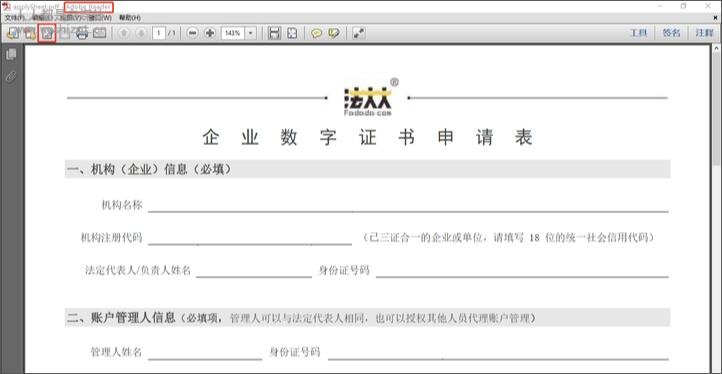Click the title 企业数字证书申请表
Image resolution: width=722 pixels, height=374 pixels.
coord(367,138)
